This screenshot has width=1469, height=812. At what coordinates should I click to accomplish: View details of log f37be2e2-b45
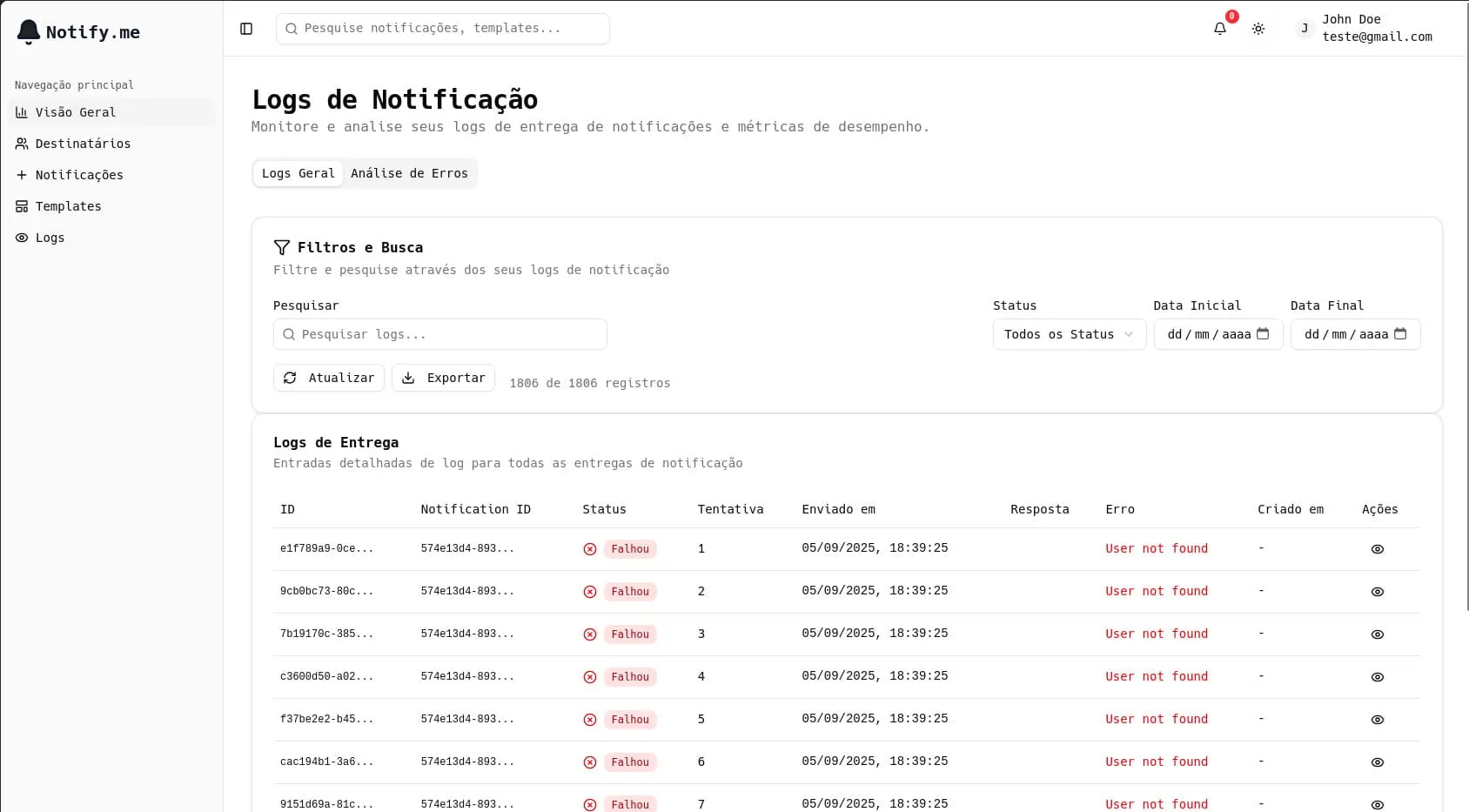pos(1378,720)
